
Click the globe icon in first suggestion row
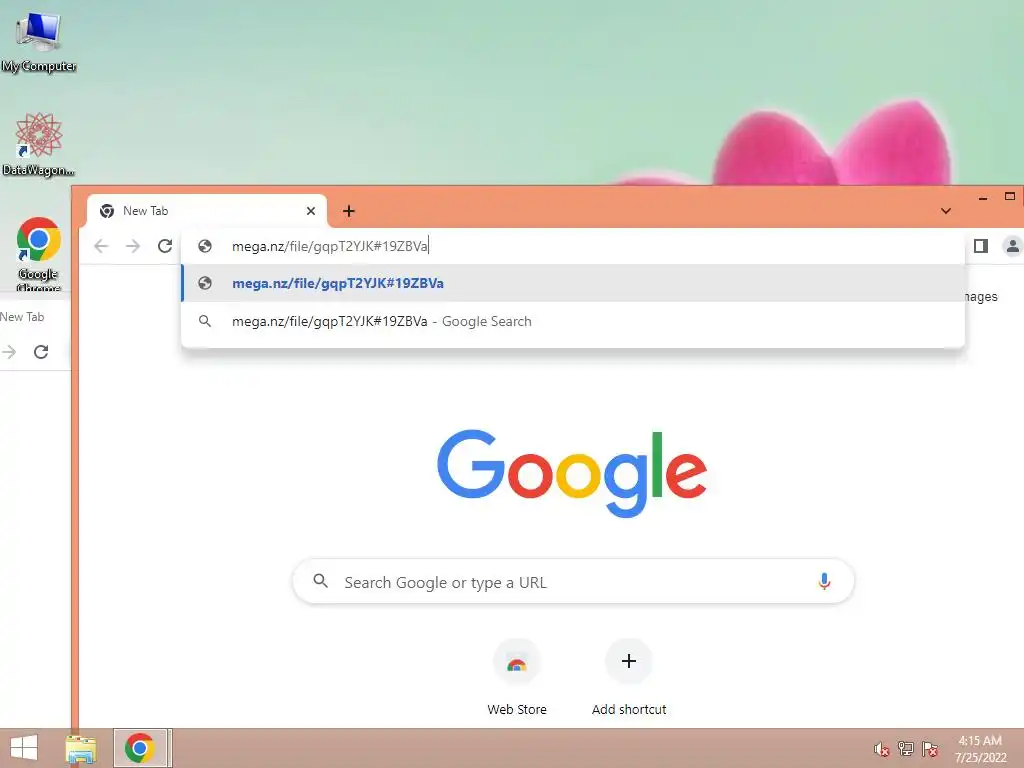tap(205, 283)
